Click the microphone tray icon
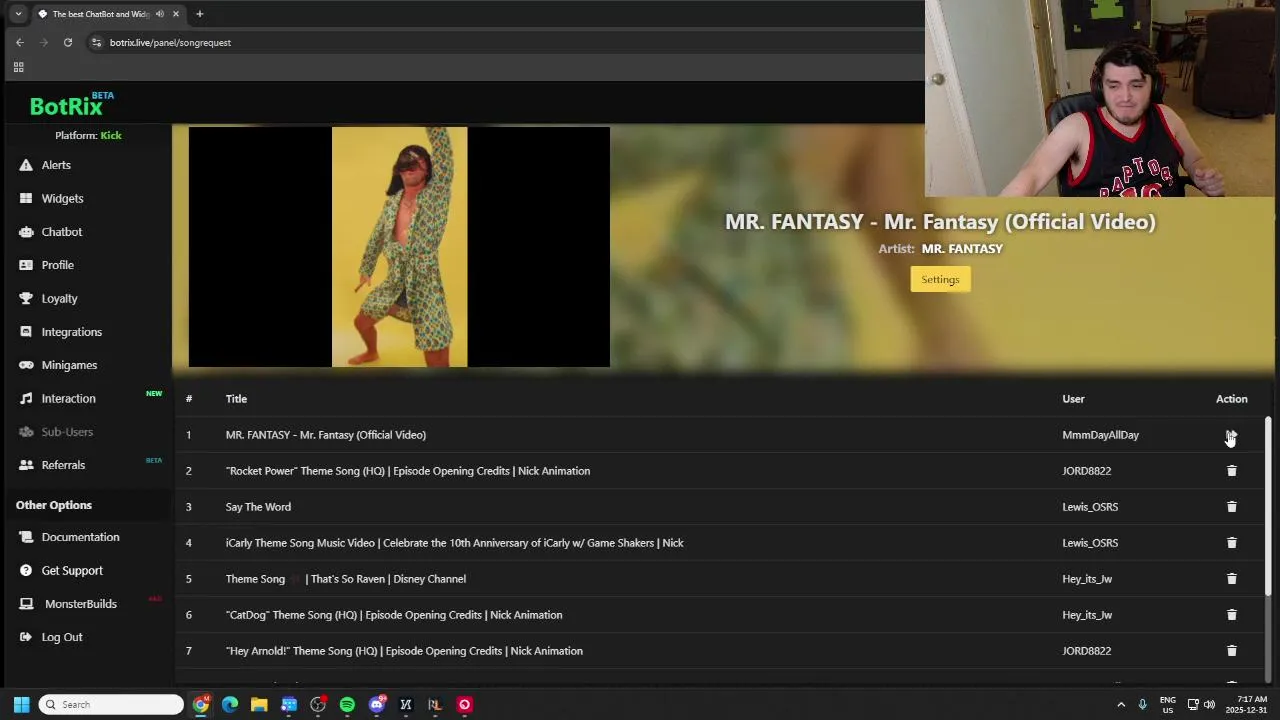This screenshot has height=720, width=1280. click(1142, 704)
